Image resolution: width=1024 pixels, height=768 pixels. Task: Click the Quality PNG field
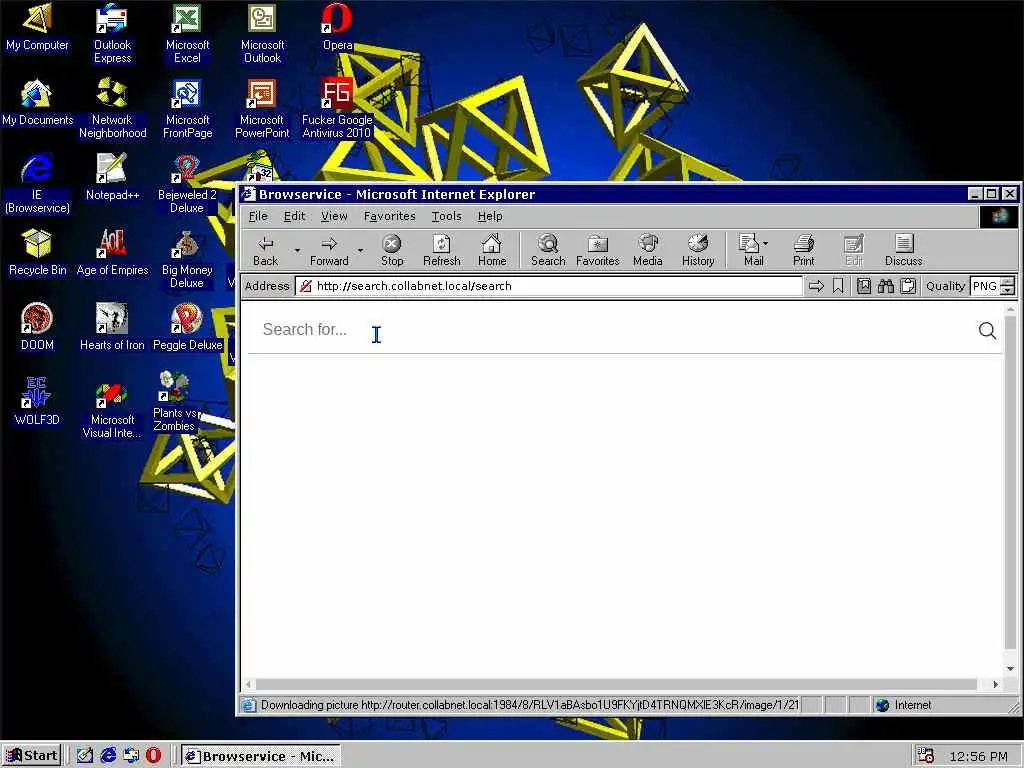(985, 286)
